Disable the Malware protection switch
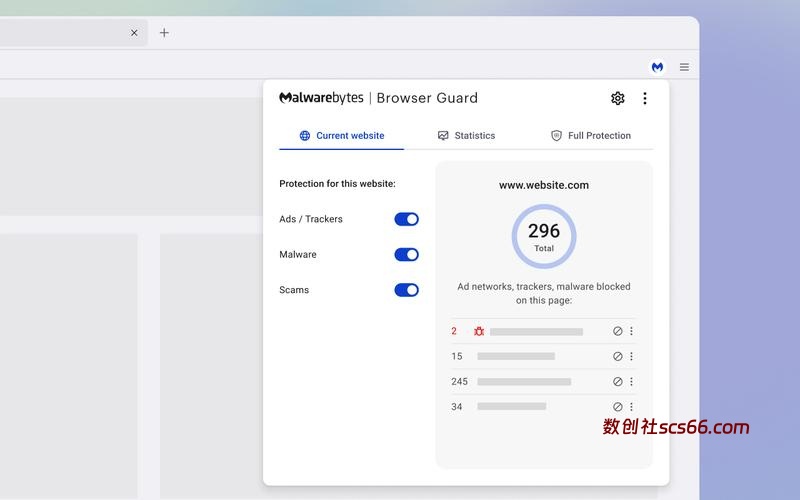Viewport: 800px width, 500px height. click(x=406, y=255)
